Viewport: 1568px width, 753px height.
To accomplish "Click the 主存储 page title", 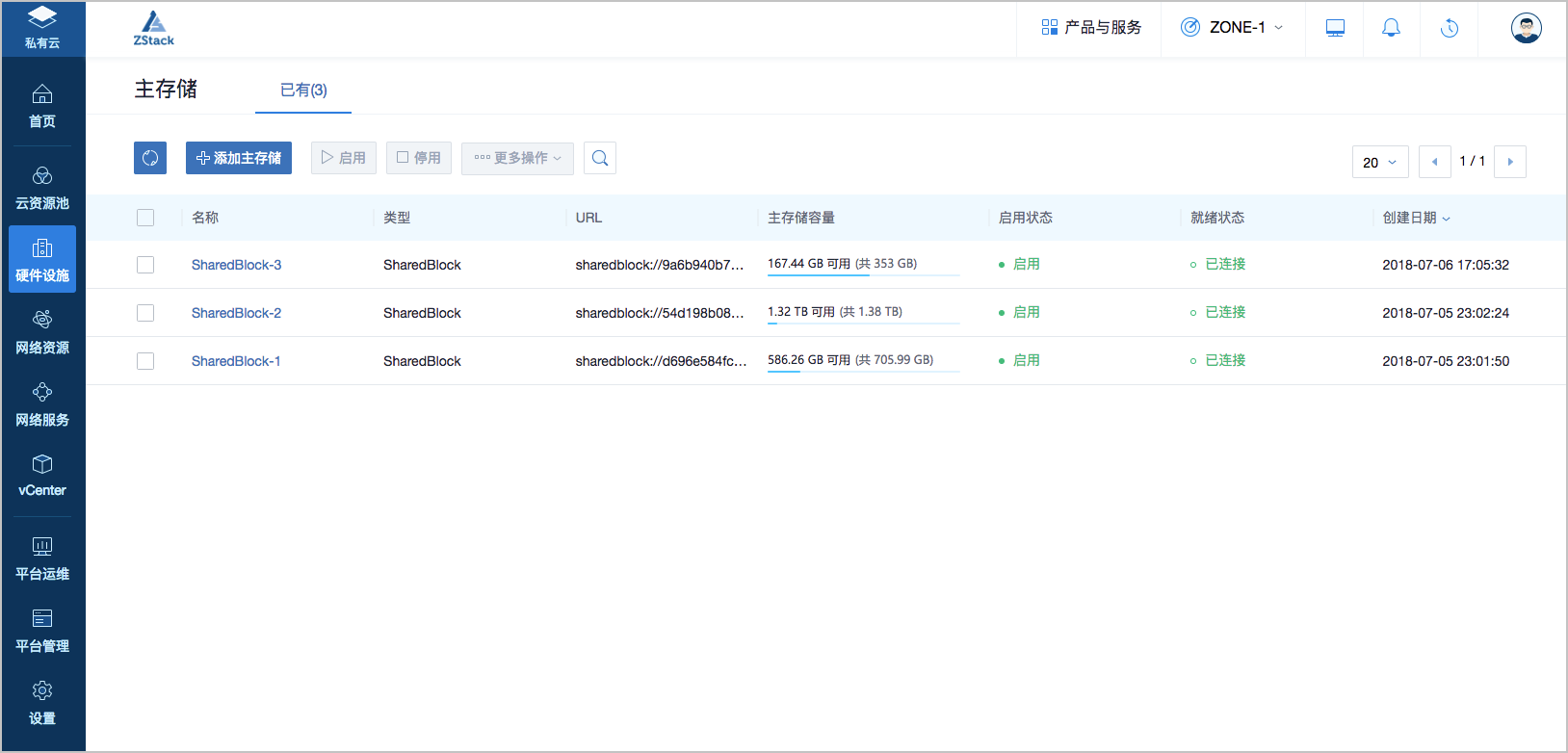I will 166,90.
